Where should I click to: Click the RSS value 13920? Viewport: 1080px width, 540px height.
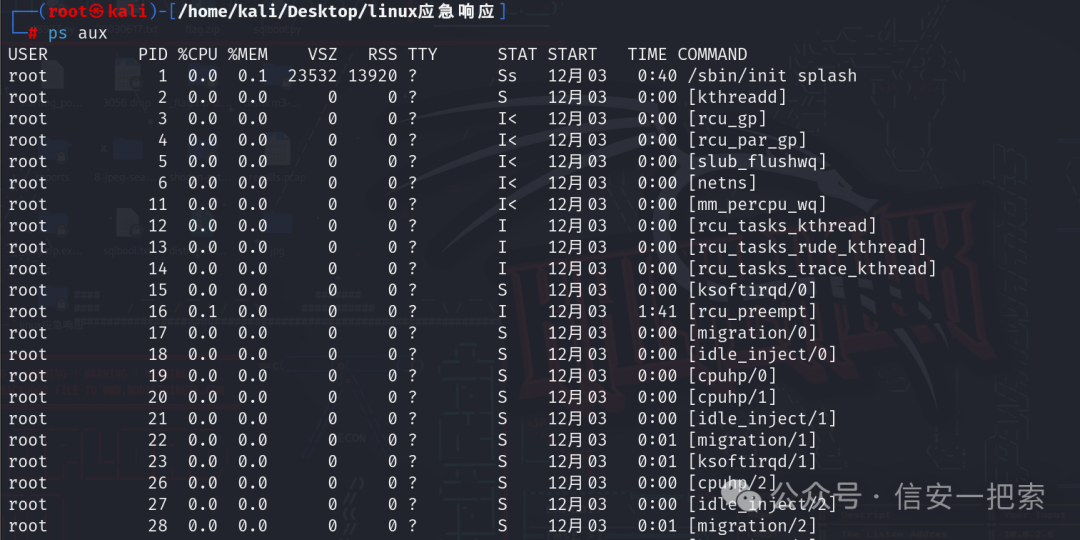pos(373,76)
